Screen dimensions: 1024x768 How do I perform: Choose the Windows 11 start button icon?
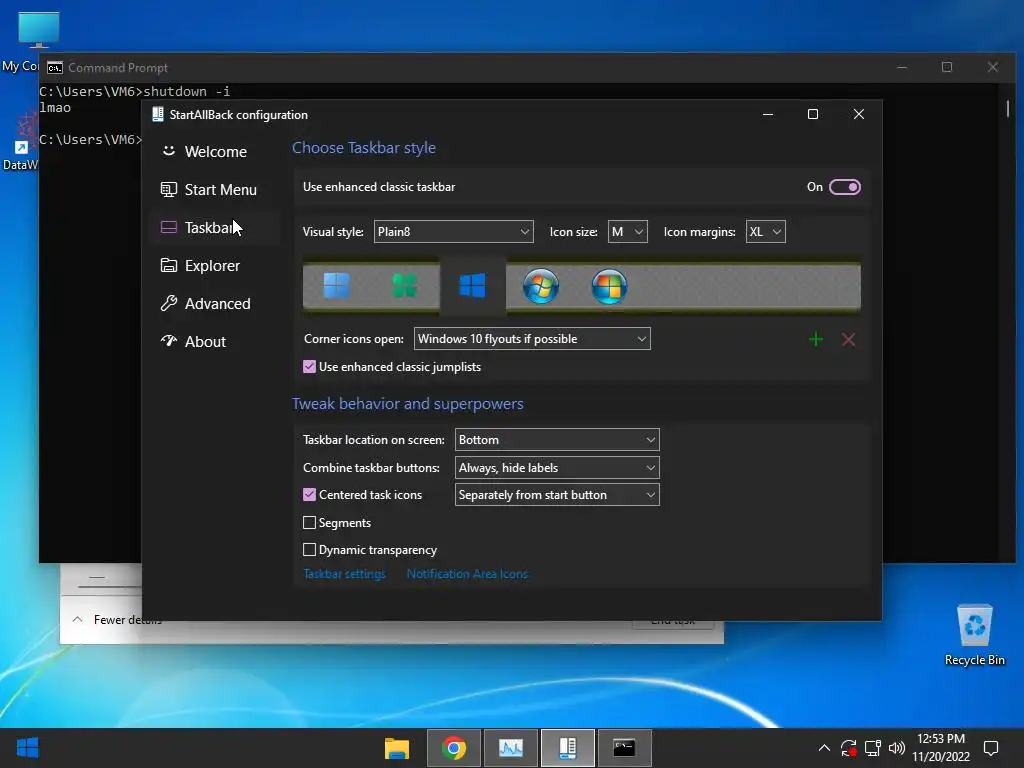pyautogui.click(x=336, y=285)
